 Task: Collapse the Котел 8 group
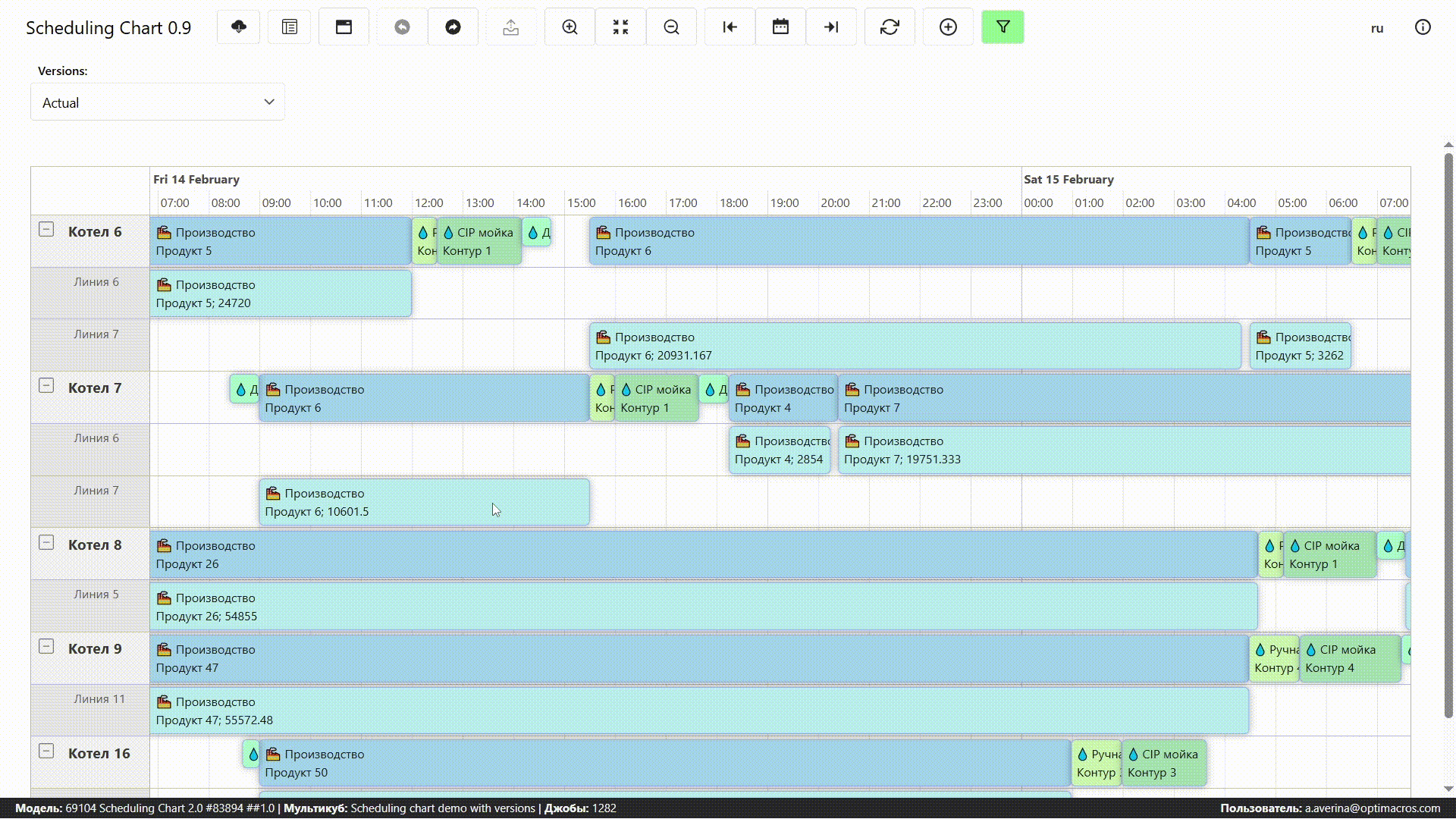point(46,542)
